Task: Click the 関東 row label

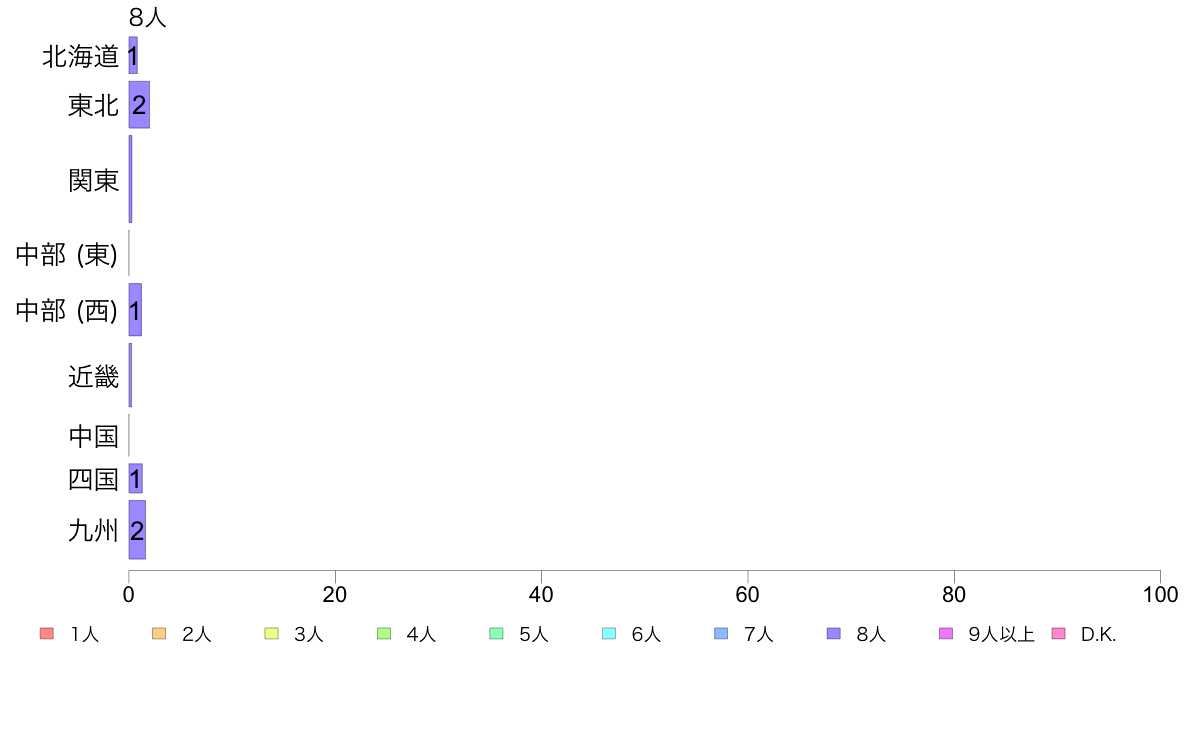Action: pyautogui.click(x=93, y=180)
